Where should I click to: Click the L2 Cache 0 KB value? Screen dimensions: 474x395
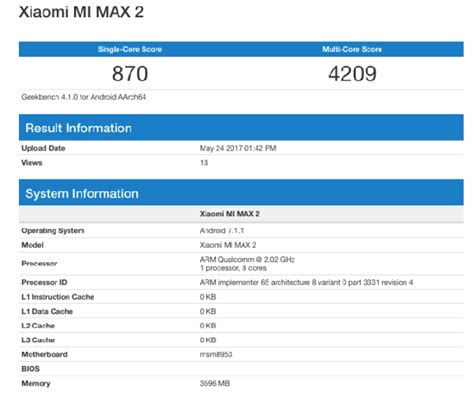(x=208, y=326)
